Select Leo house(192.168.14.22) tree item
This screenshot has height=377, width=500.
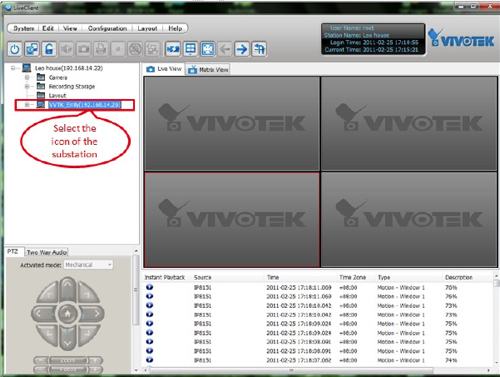click(69, 68)
